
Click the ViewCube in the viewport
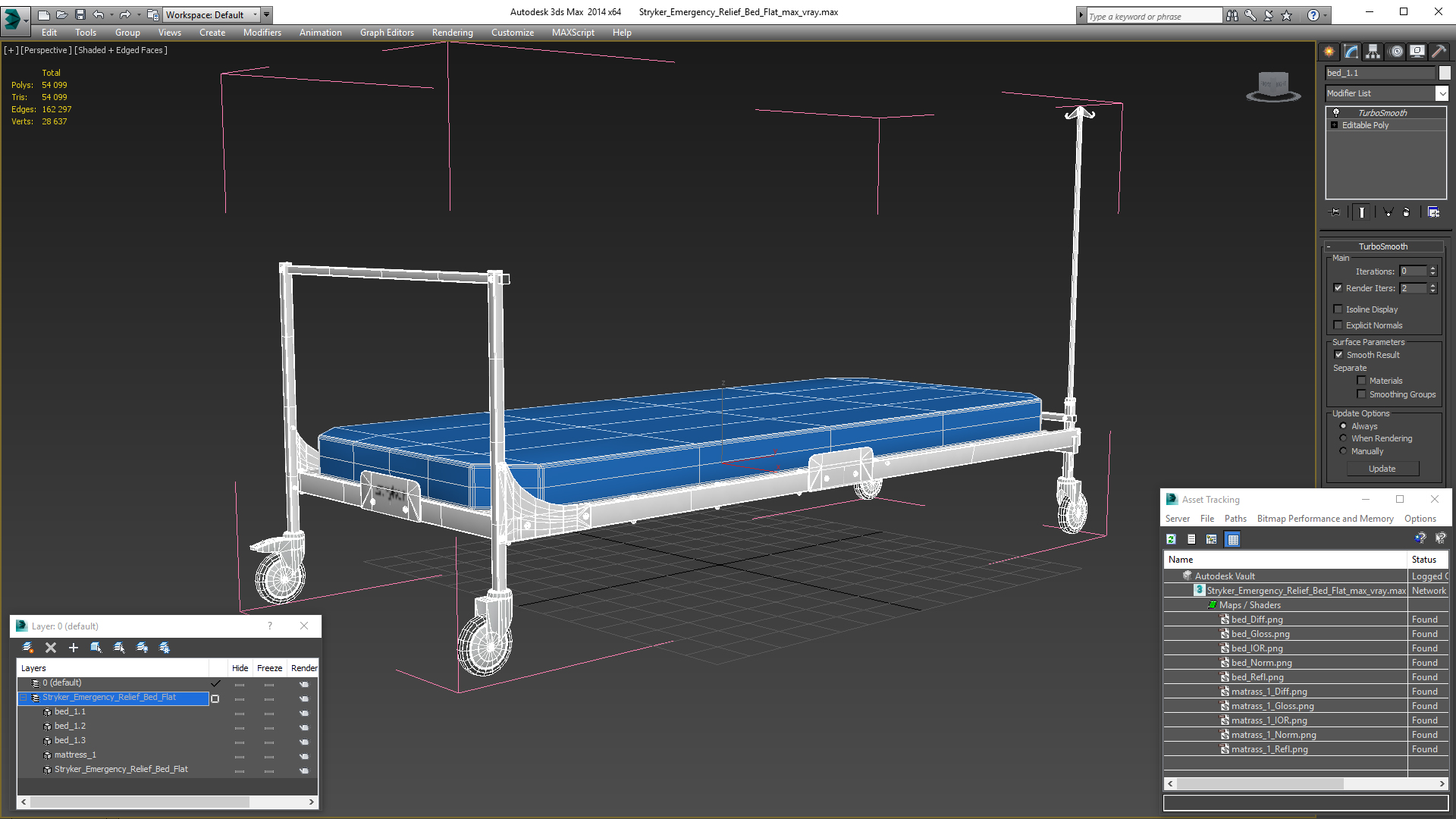pos(1273,86)
